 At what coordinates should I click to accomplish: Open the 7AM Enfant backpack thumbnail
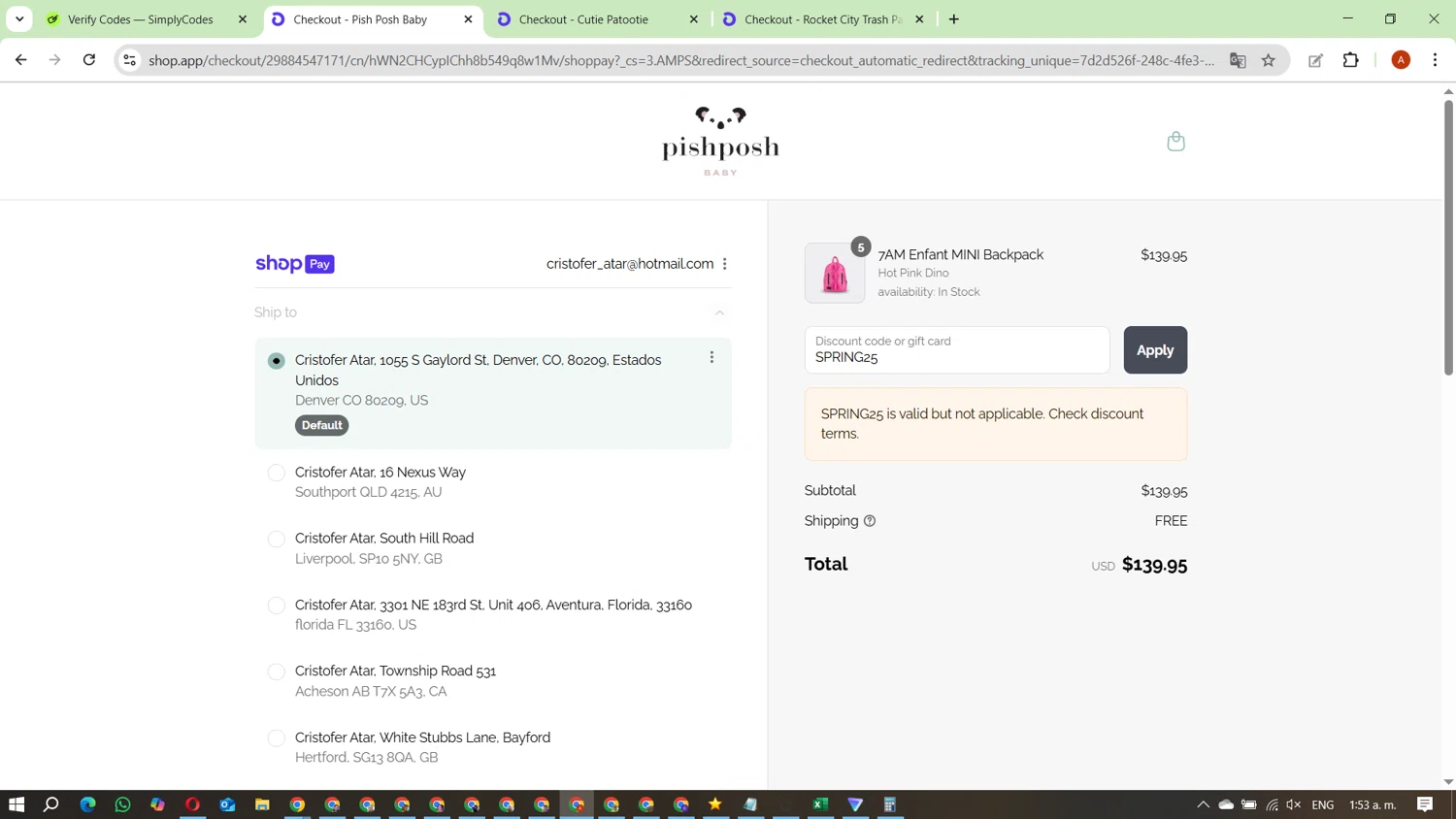click(x=835, y=274)
